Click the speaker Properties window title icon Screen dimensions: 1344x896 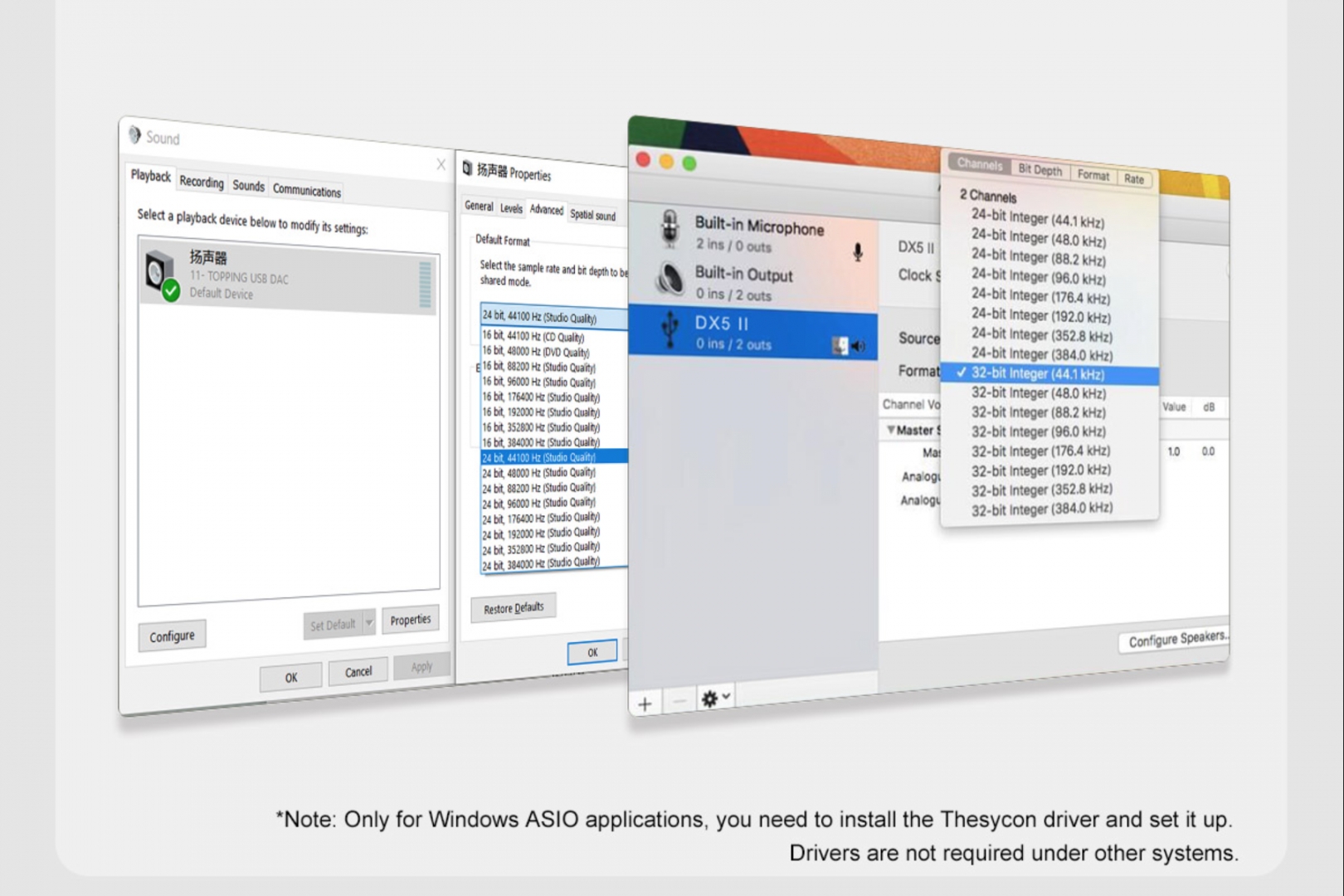(468, 168)
